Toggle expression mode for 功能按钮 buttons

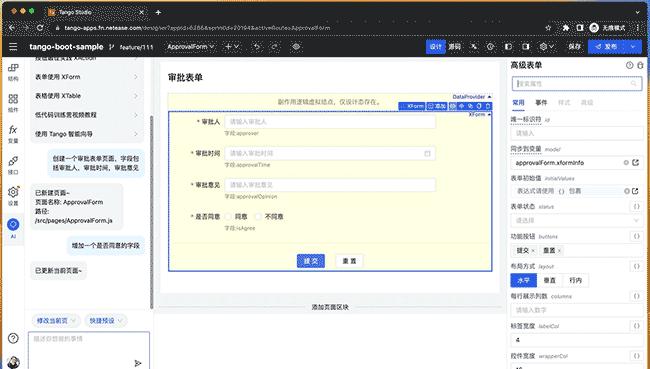[636, 236]
